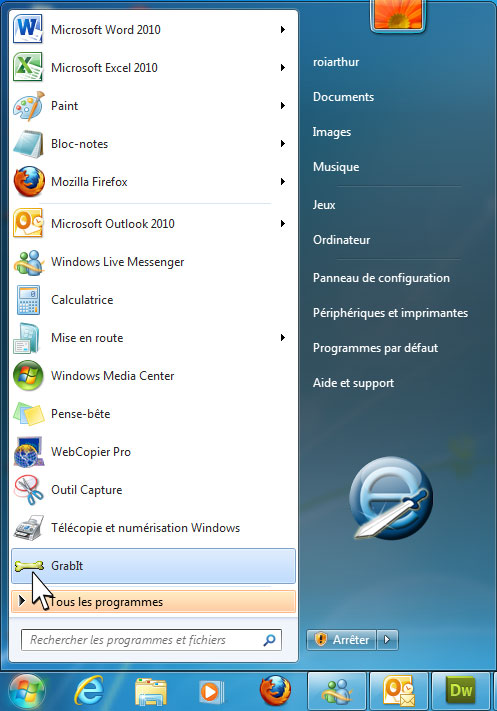Start Calculatrice using the calculator icon
Image resolution: width=497 pixels, height=711 pixels.
coord(28,300)
